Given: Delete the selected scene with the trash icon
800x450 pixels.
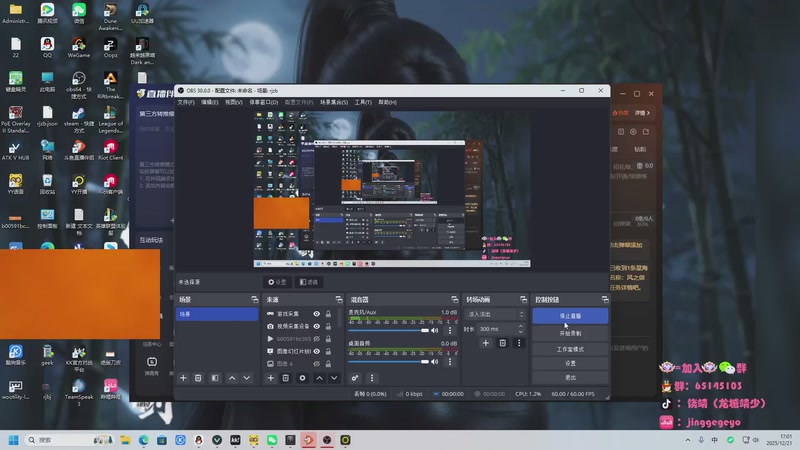Looking at the screenshot, I should pyautogui.click(x=198, y=378).
